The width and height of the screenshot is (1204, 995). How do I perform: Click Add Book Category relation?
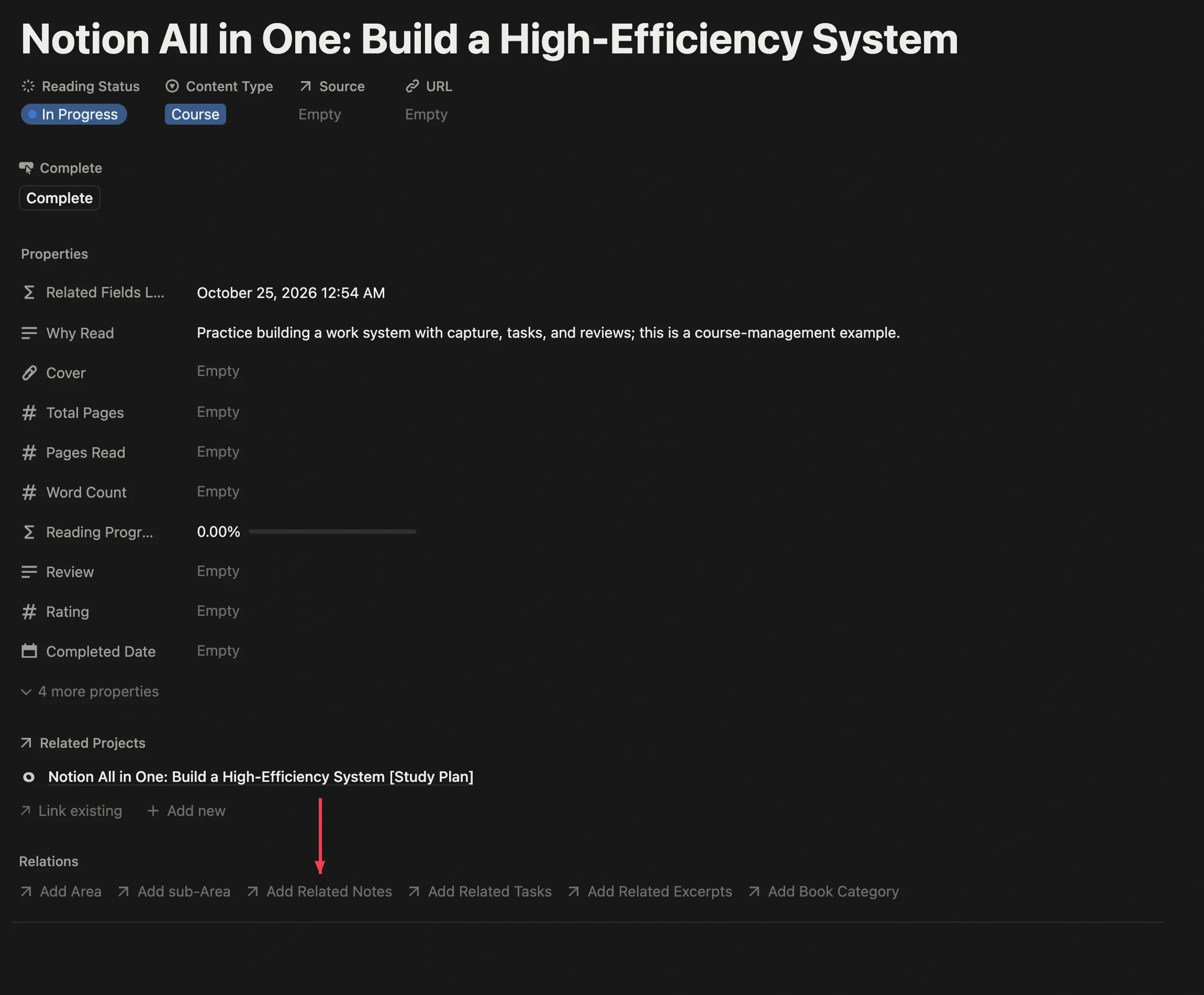[823, 891]
